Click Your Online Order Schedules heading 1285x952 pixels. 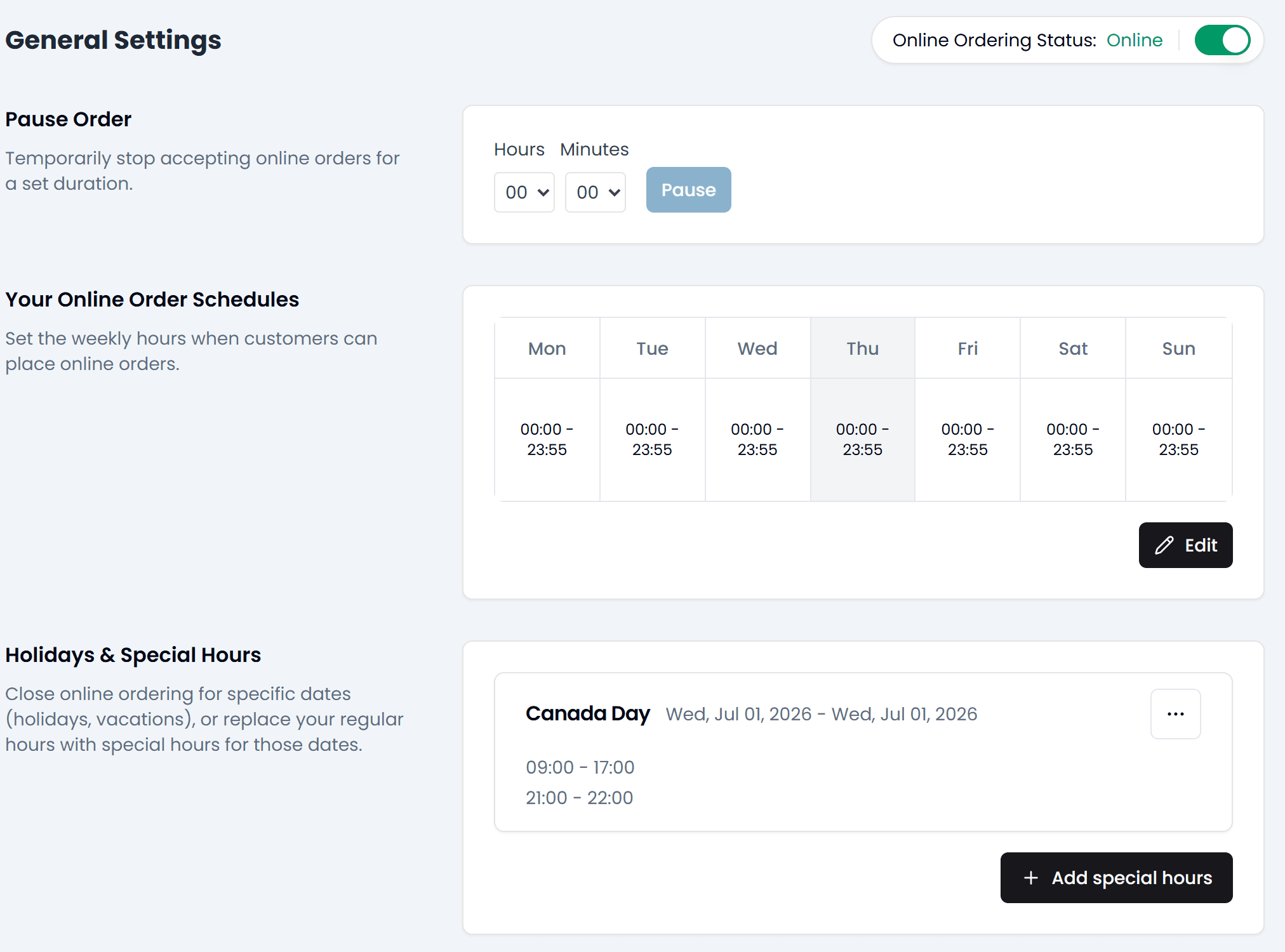coord(152,300)
